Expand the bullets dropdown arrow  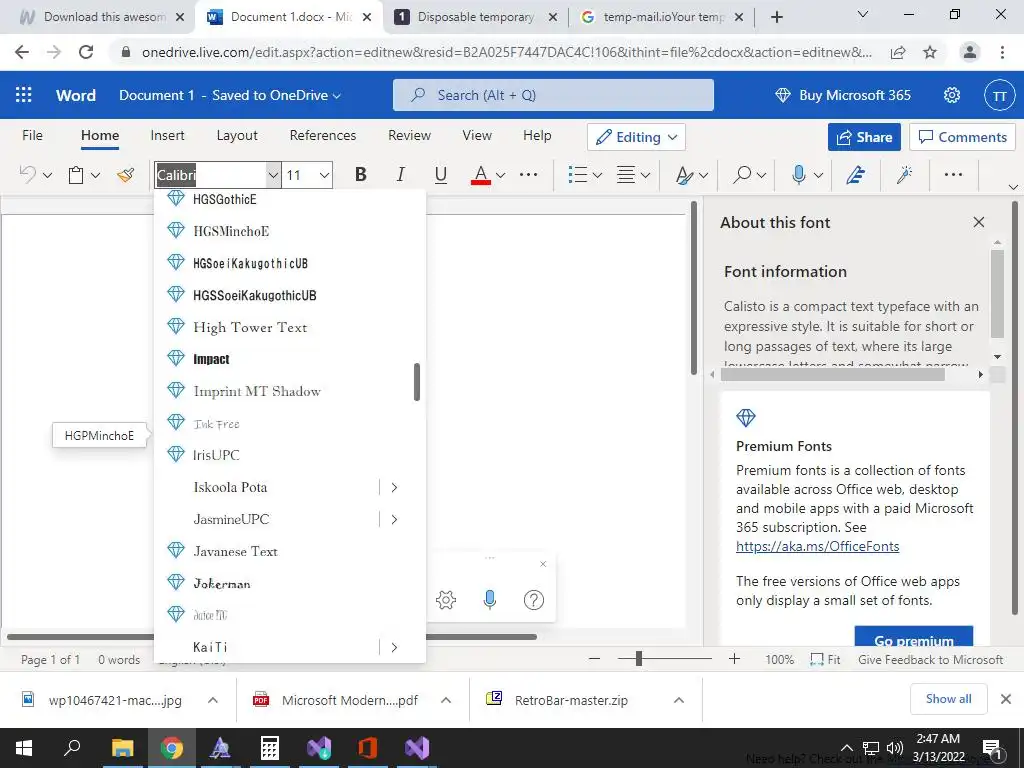tap(597, 175)
